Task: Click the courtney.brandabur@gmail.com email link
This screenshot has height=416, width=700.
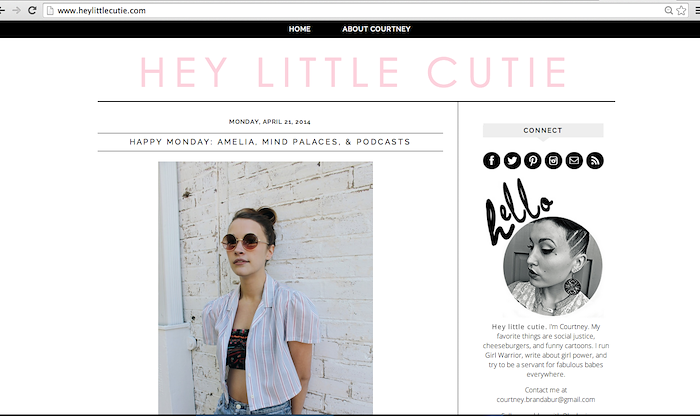Action: pos(546,399)
